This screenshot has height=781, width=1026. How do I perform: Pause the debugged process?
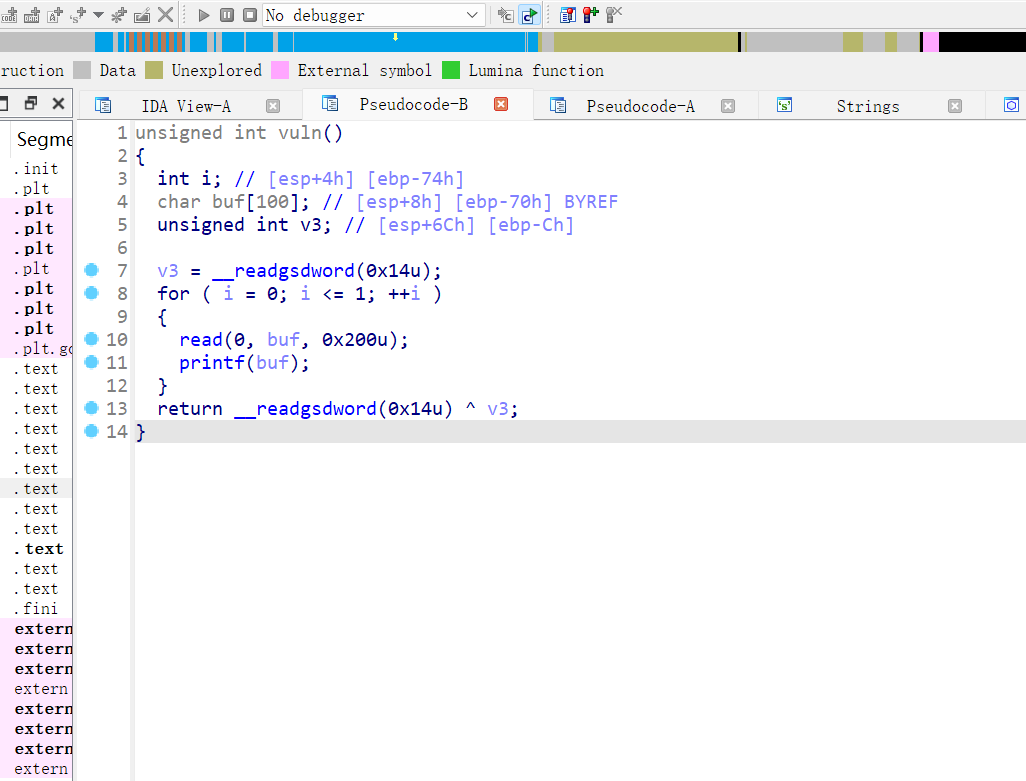pos(227,15)
